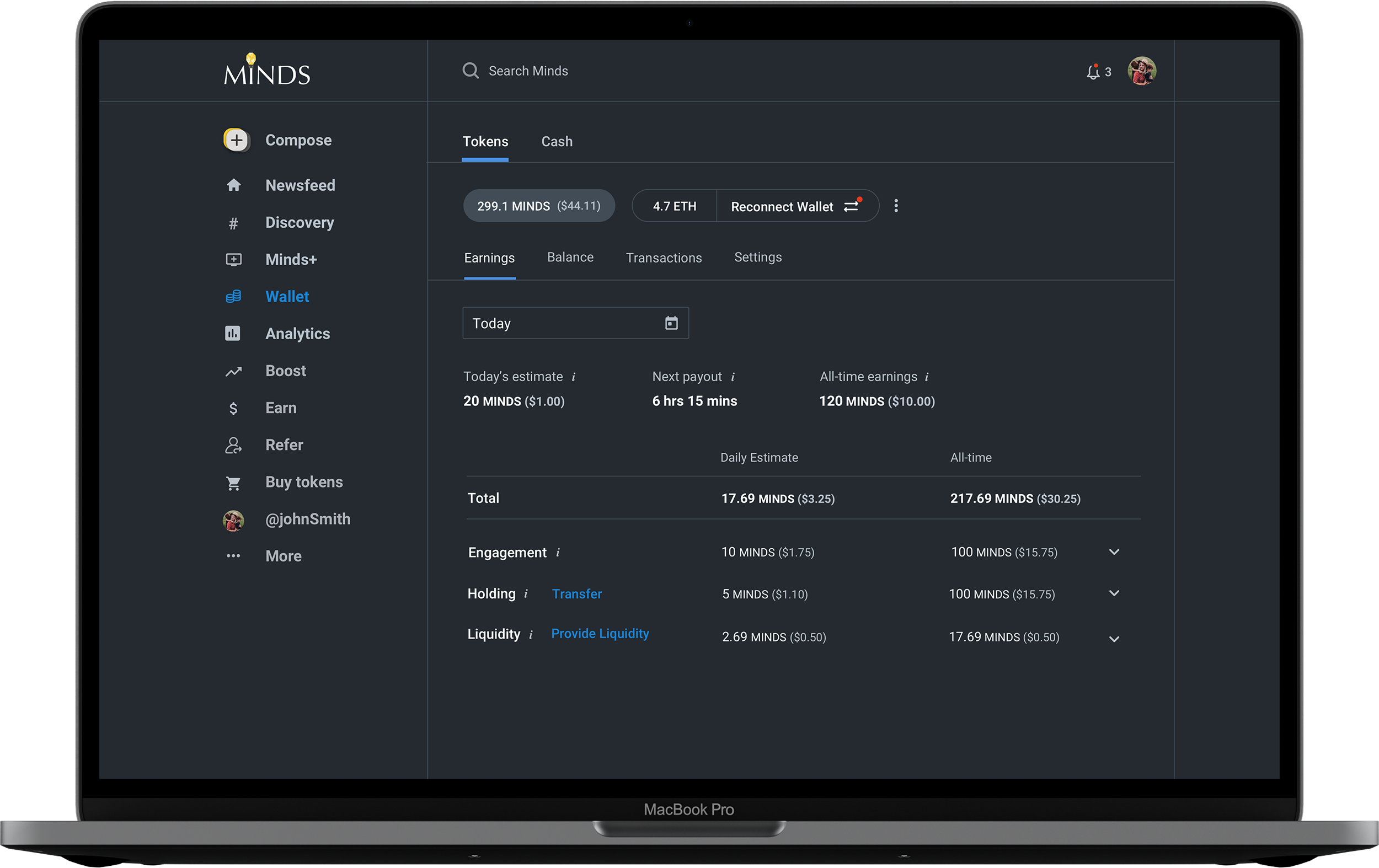This screenshot has height=868, width=1379.
Task: Click the Transfer link beside Holding
Action: (576, 594)
